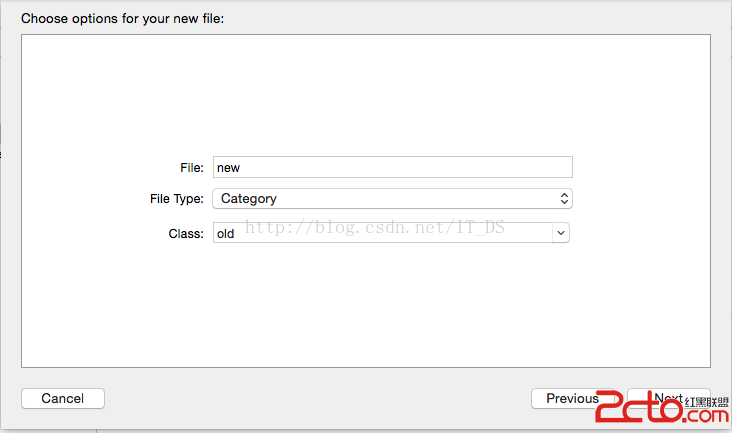Viewport: 732px width, 433px height.
Task: Proceed with the Next button
Action: point(668,398)
